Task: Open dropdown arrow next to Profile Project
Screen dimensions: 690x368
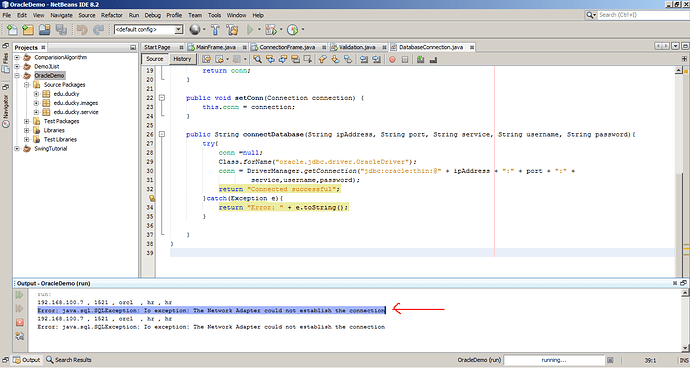Action: pos(303,29)
